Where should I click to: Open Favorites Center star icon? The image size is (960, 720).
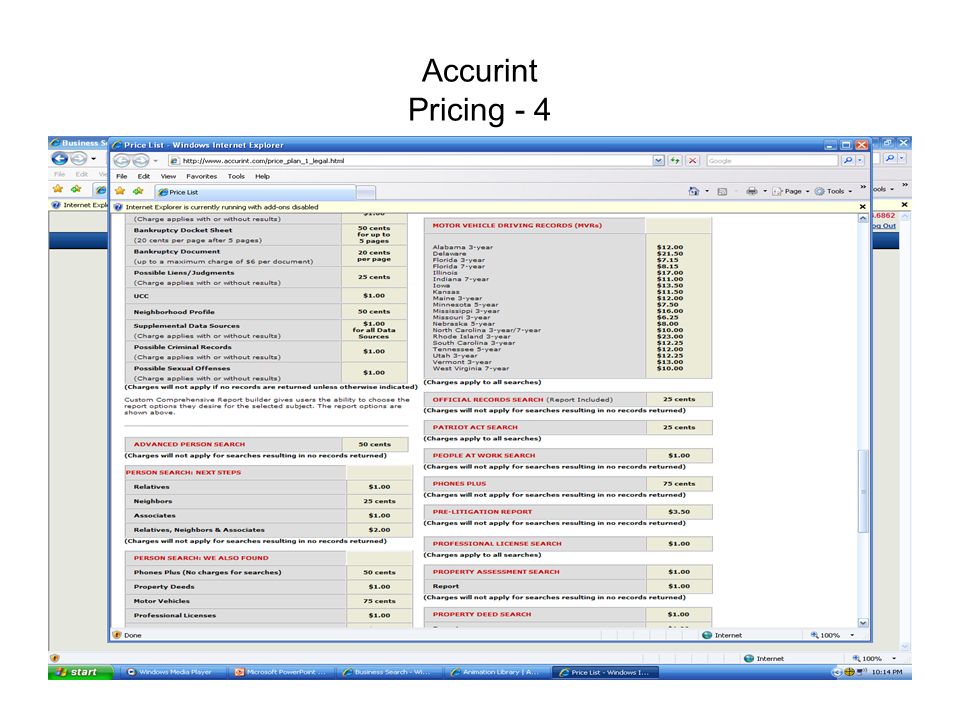120,192
